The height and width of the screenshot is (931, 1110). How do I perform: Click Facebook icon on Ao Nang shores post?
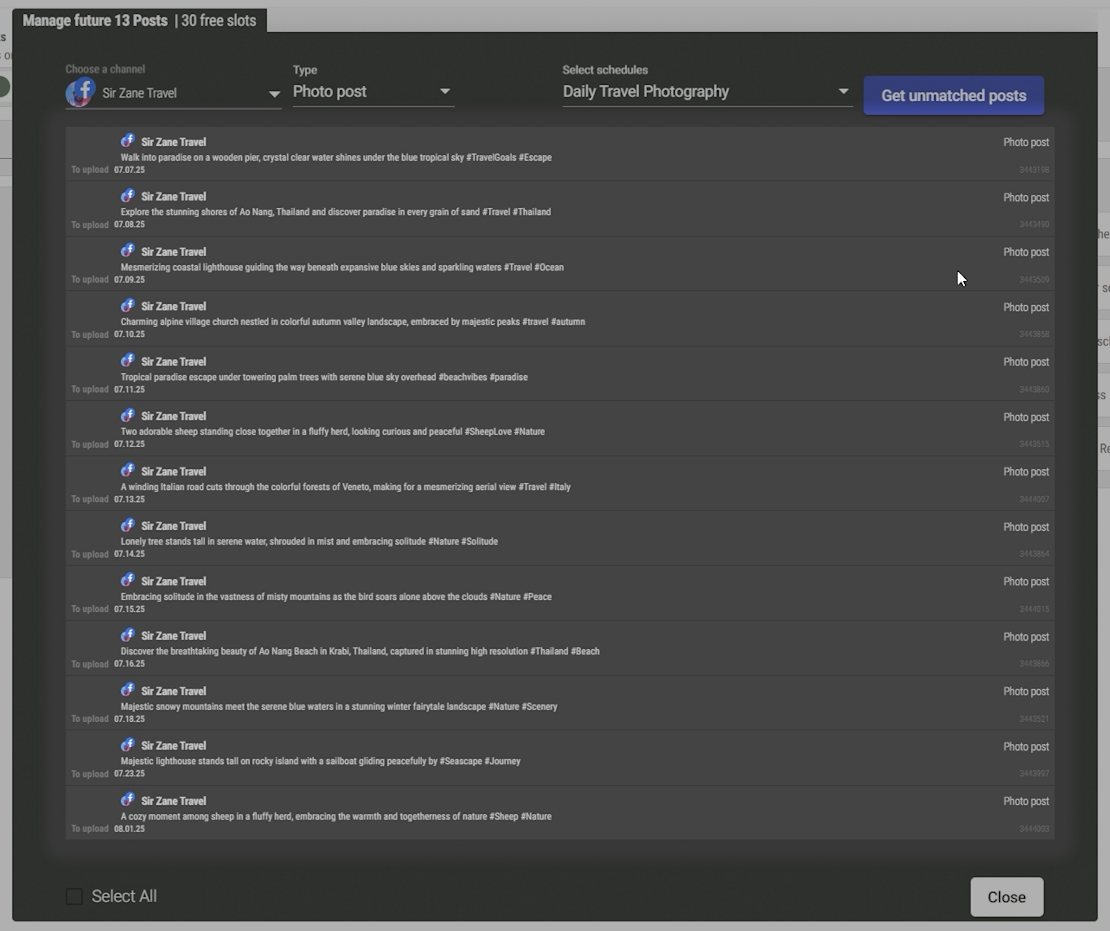pyautogui.click(x=128, y=196)
